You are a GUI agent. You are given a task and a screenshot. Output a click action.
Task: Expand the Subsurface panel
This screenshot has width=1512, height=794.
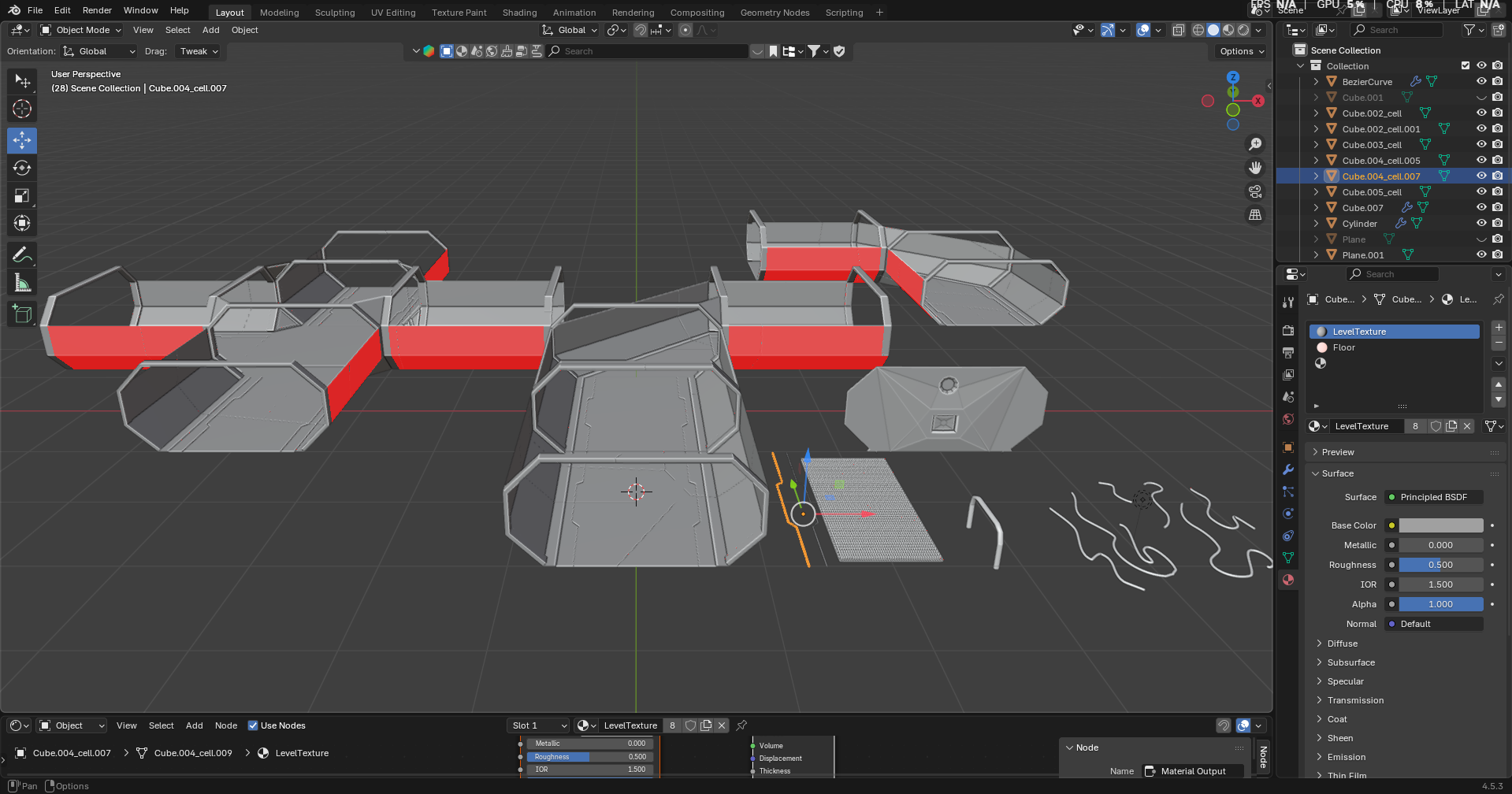[x=1350, y=662]
